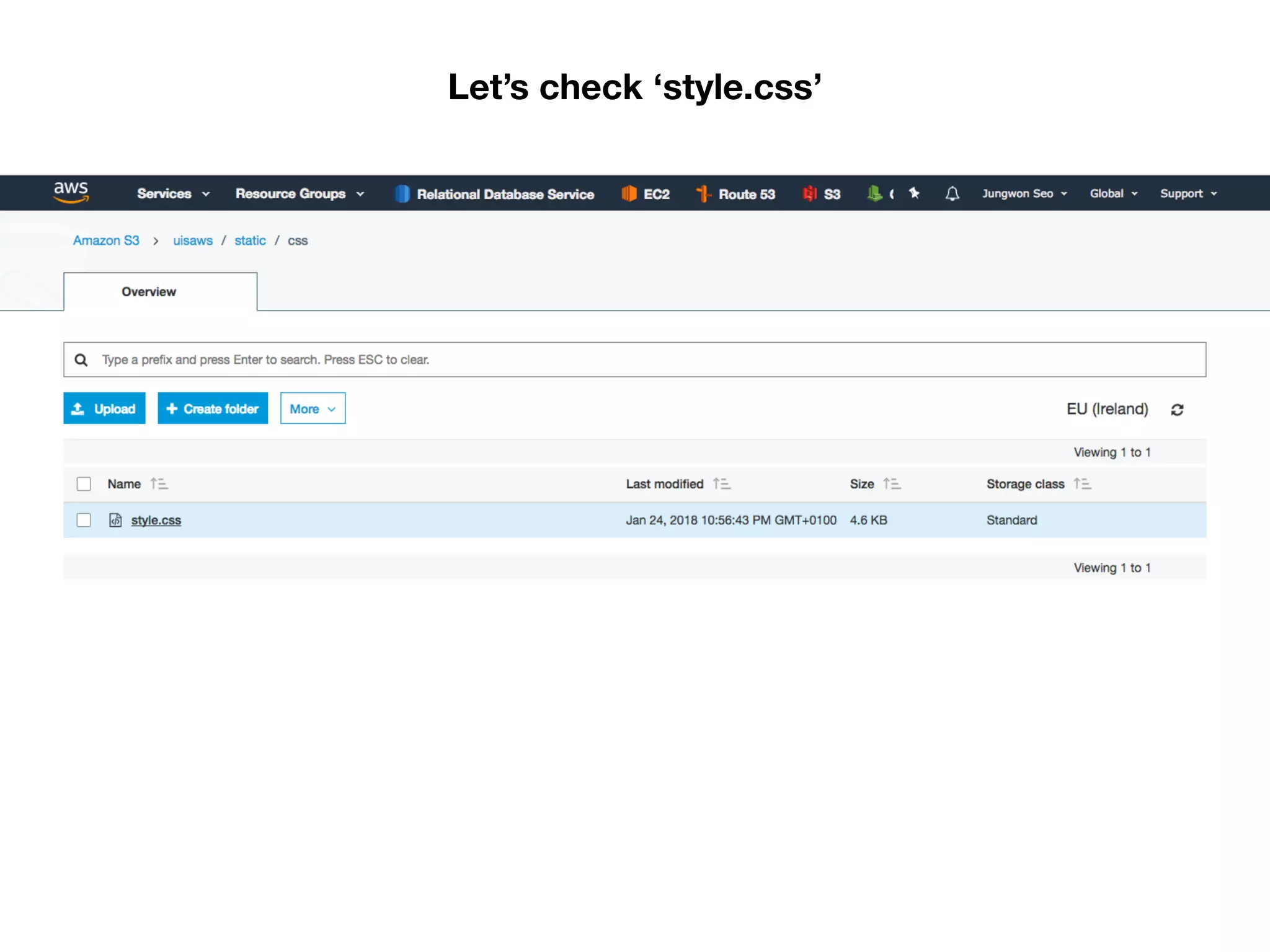Refresh the object list

[x=1177, y=410]
